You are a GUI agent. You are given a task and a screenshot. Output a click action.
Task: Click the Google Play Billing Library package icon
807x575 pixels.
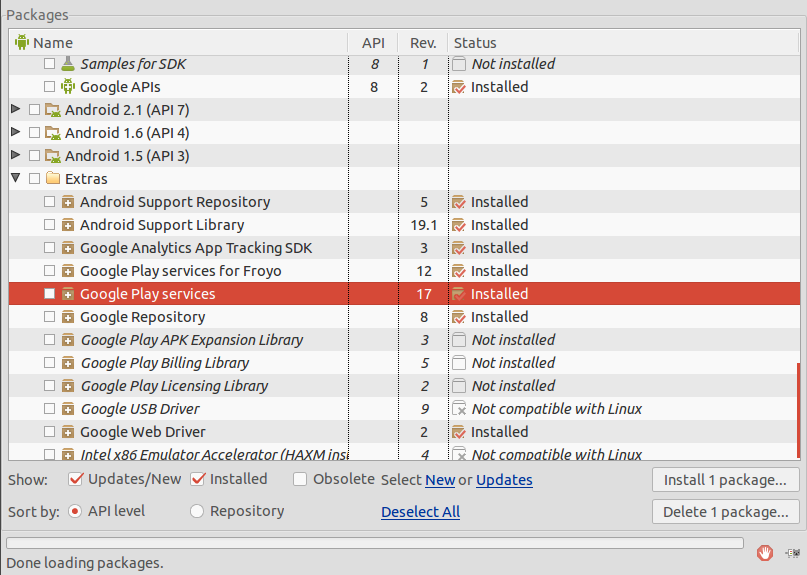coord(68,363)
